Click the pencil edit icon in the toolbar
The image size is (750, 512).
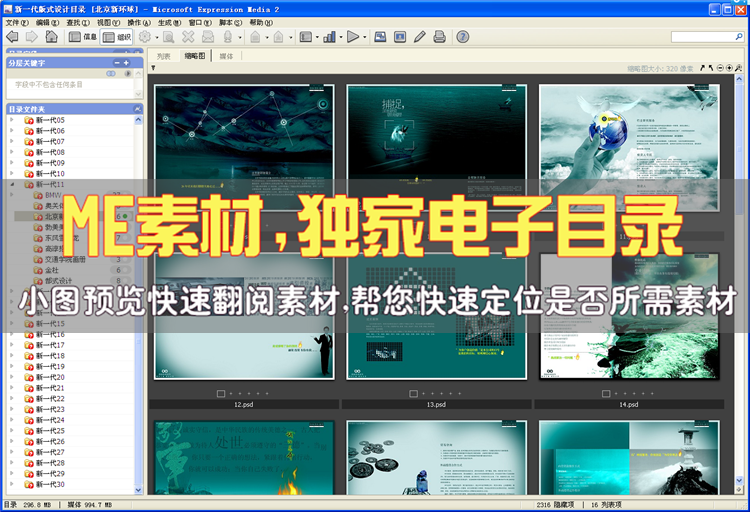pos(420,37)
